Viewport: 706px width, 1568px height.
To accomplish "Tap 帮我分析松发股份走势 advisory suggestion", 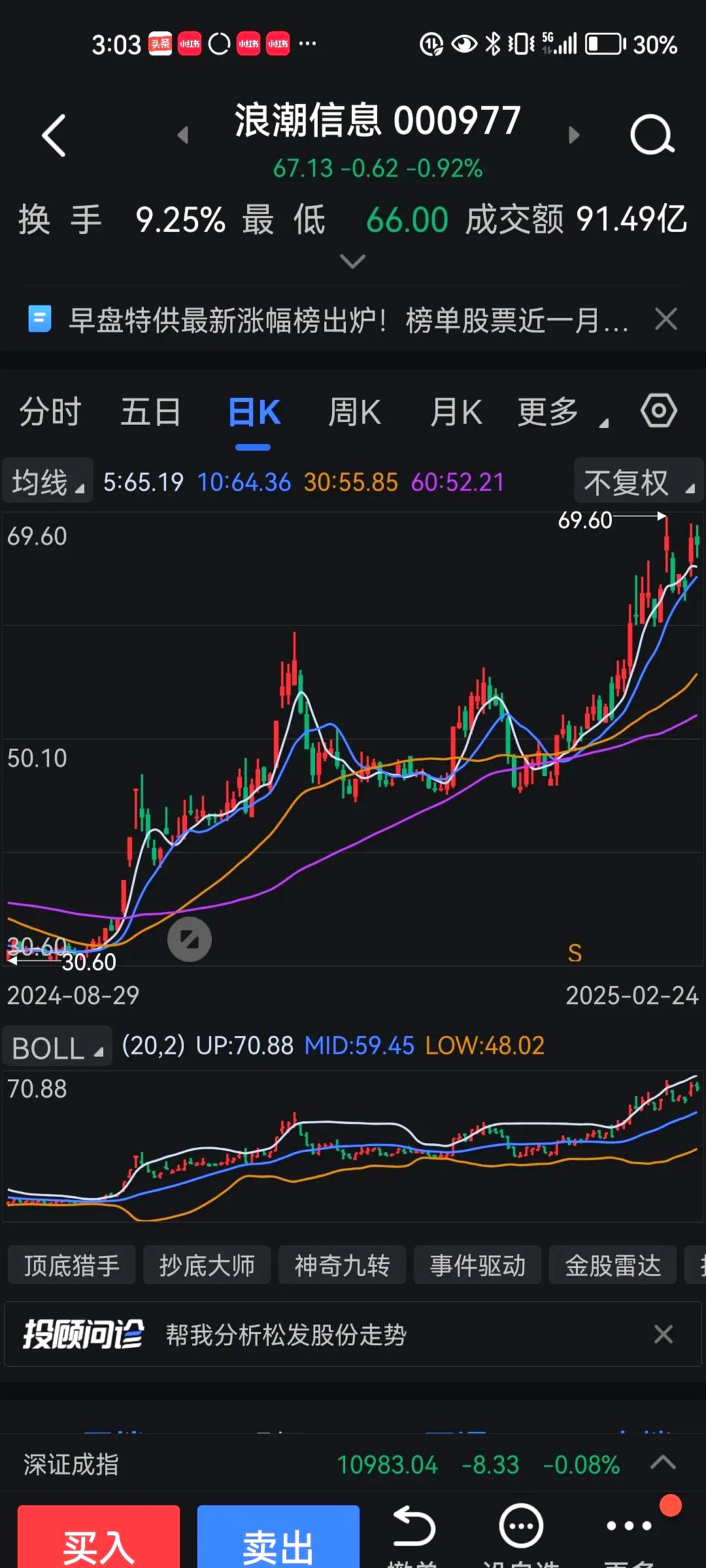I will (286, 1334).
